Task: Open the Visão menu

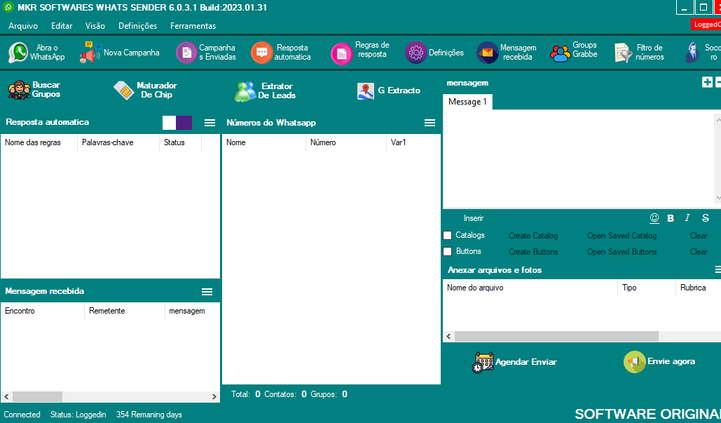Action: click(95, 26)
